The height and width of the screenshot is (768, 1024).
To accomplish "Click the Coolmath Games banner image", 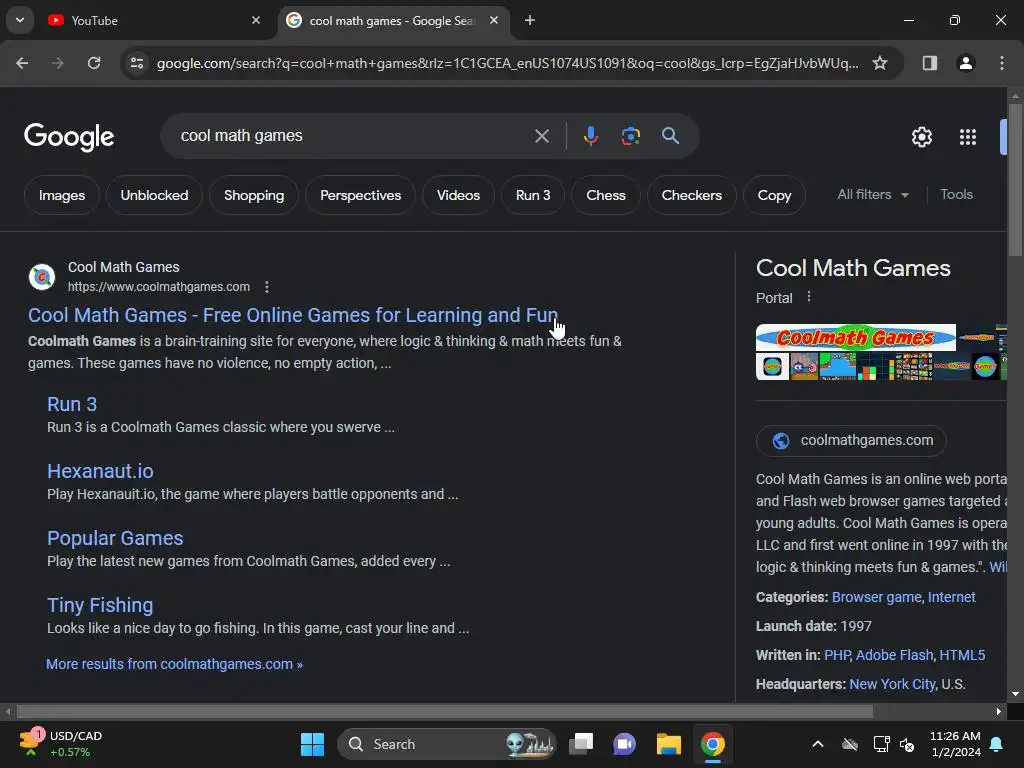I will click(856, 338).
